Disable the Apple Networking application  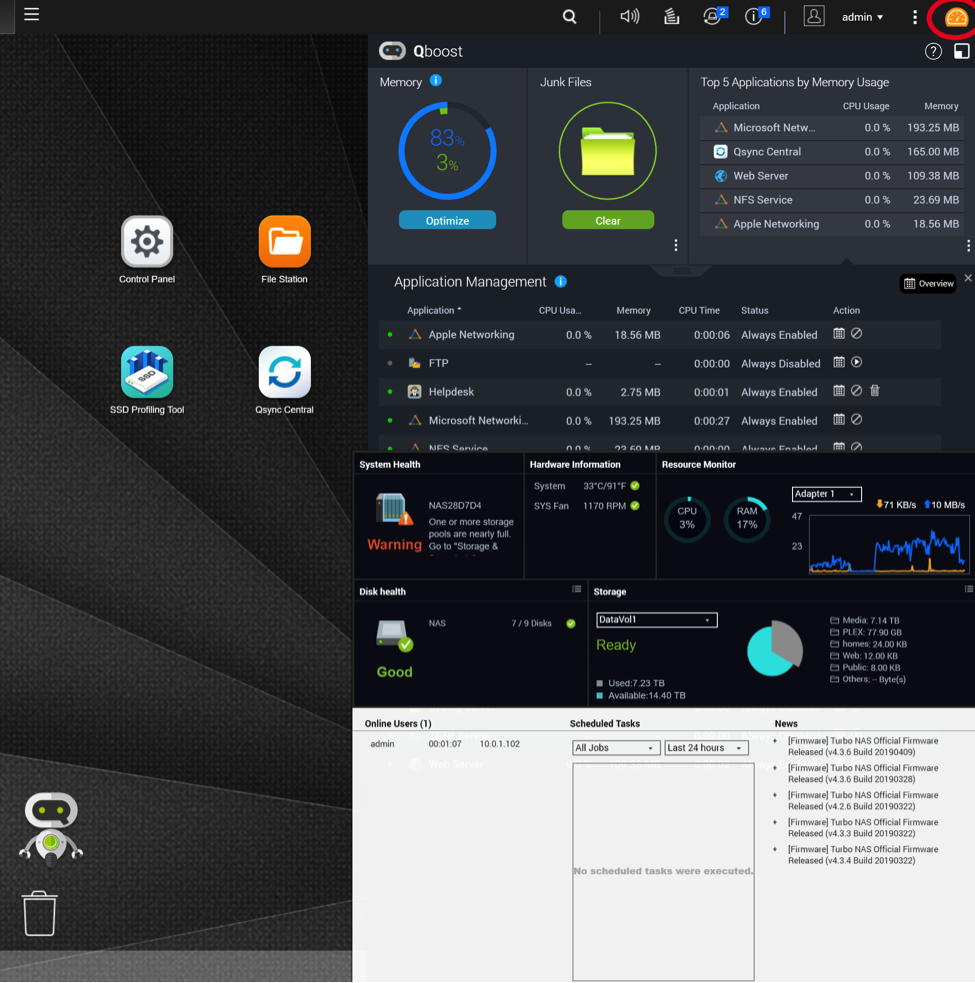[x=856, y=334]
